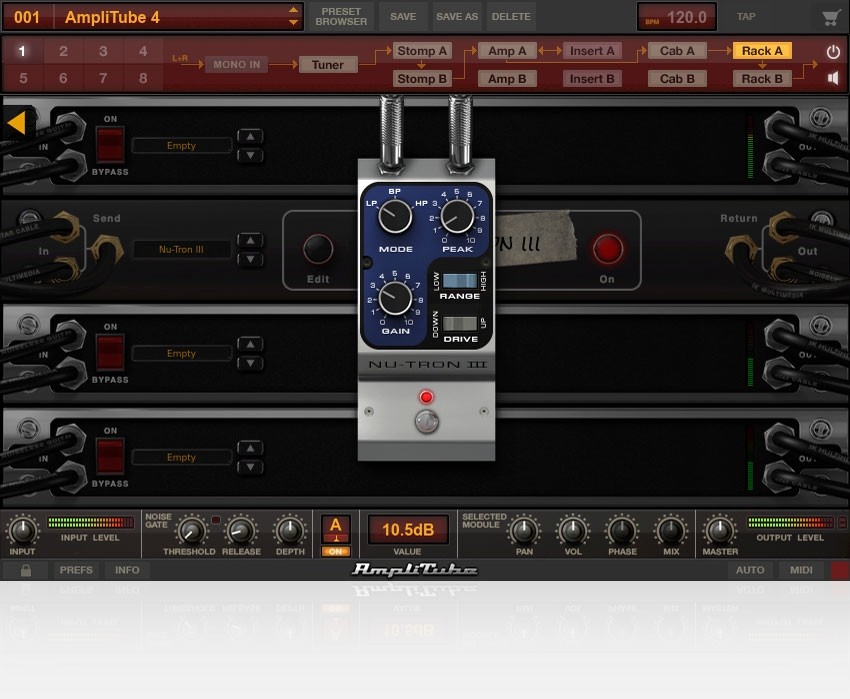Viewport: 850px width, 699px height.
Task: Open the INFO panel
Action: (x=127, y=570)
